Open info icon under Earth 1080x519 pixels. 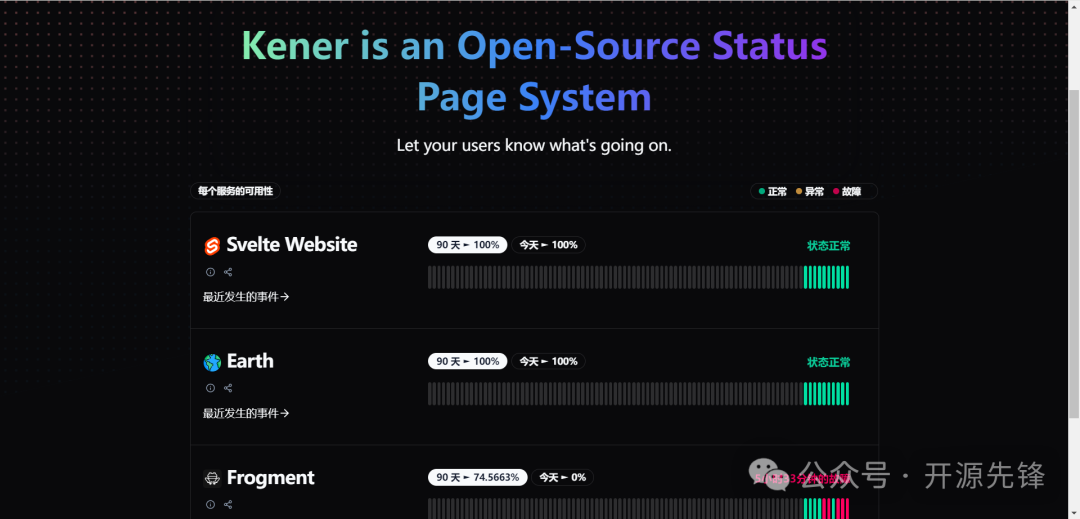pos(210,388)
